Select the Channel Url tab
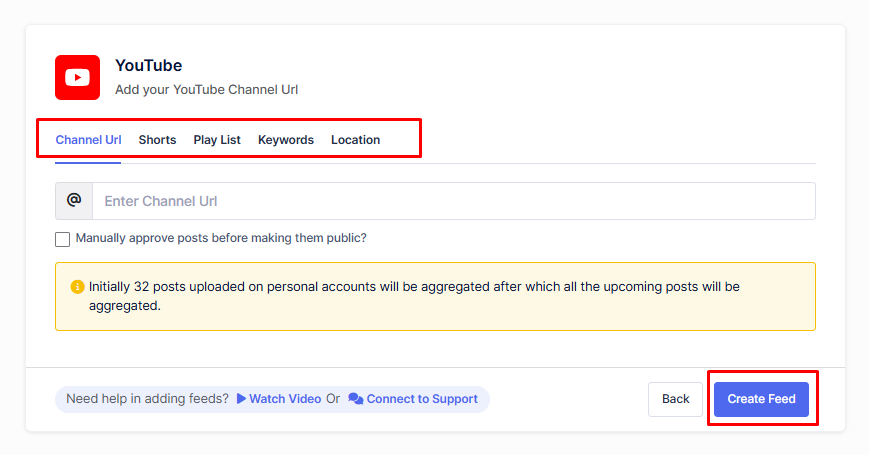869x455 pixels. click(88, 140)
